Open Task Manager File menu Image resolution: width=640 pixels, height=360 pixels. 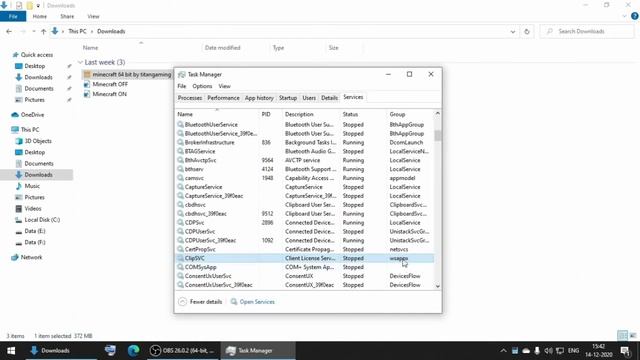point(182,86)
